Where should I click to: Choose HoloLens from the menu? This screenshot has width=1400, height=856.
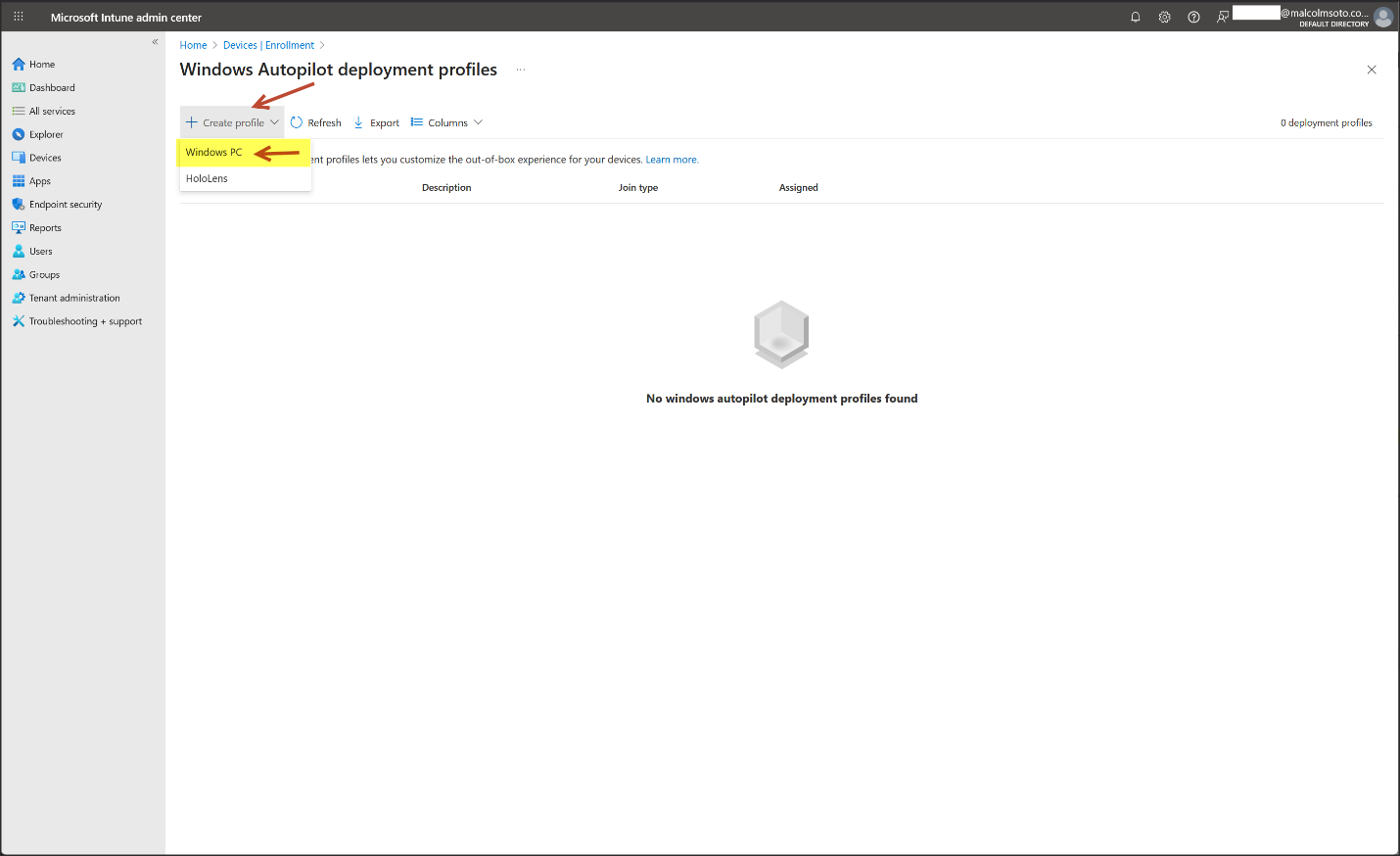[208, 179]
